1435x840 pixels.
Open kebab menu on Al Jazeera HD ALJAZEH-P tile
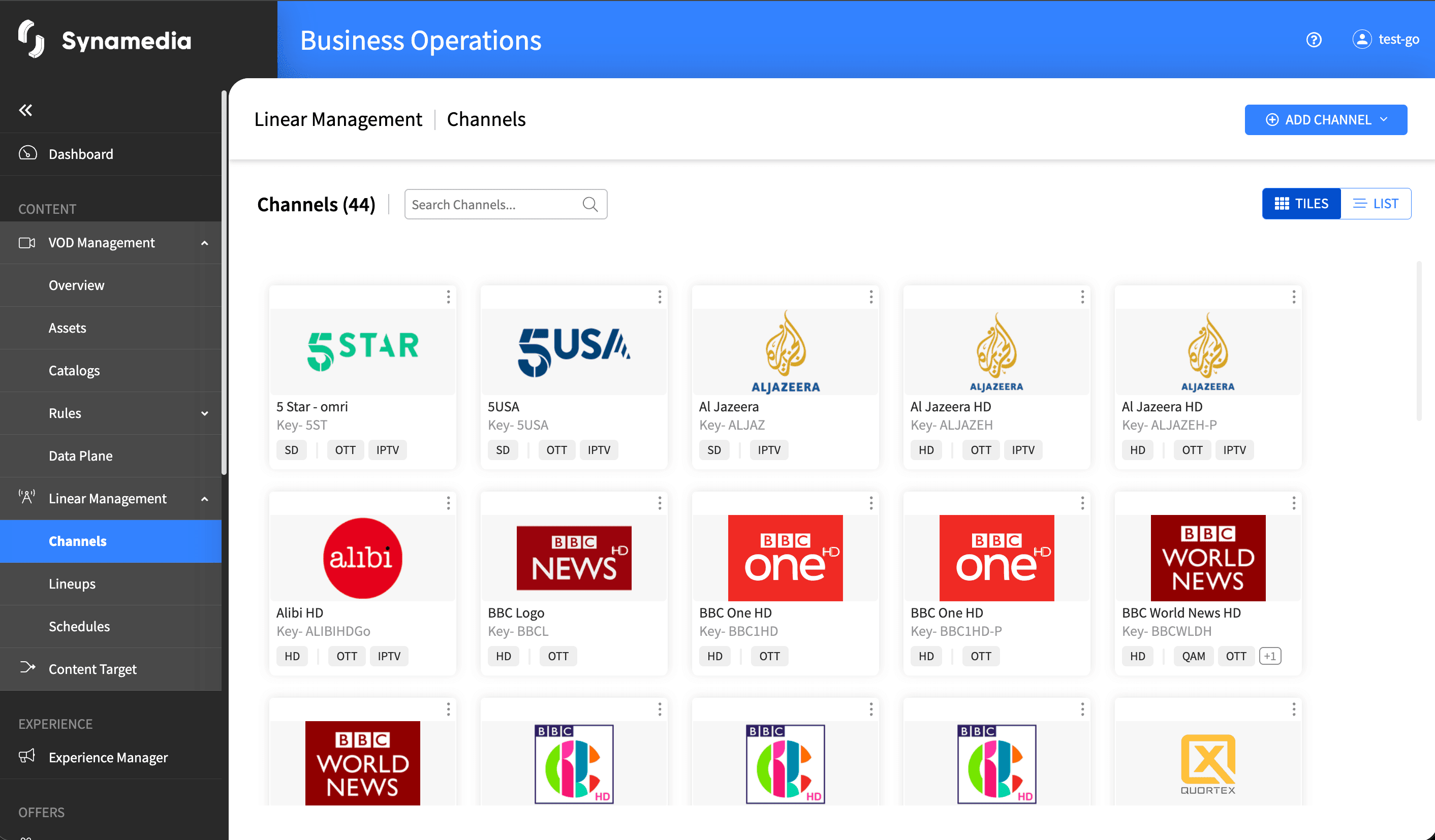coord(1293,297)
